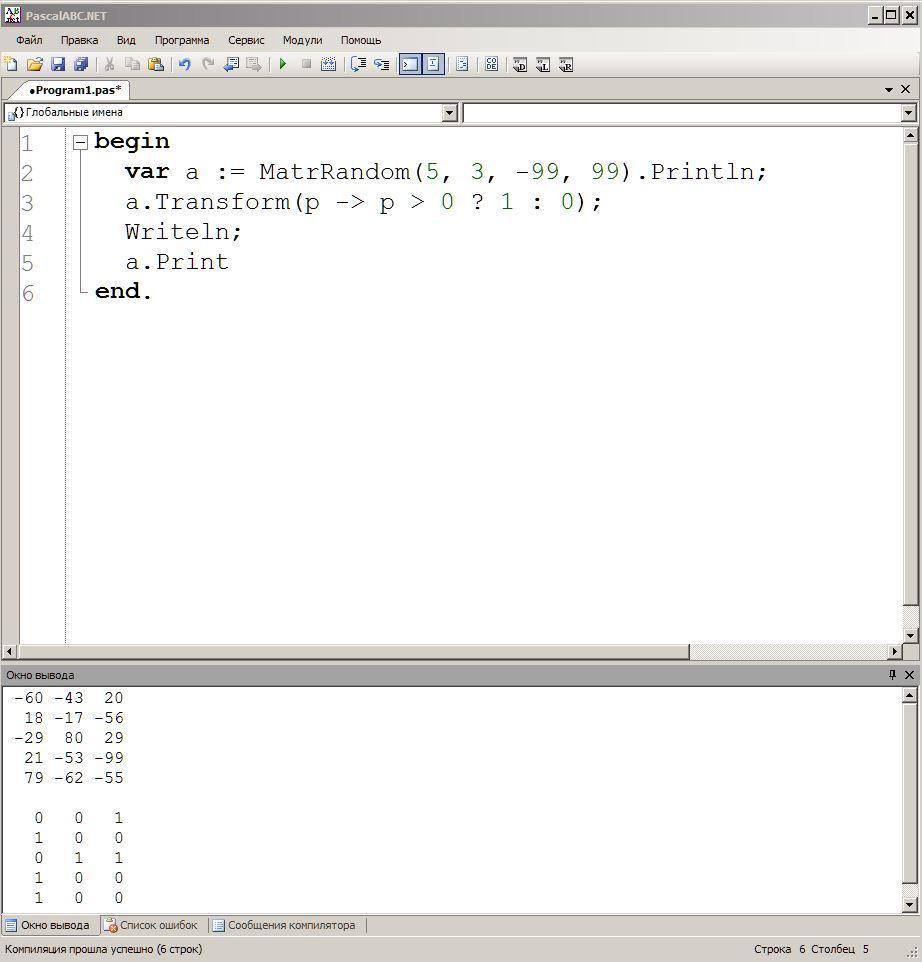The height and width of the screenshot is (962, 922).
Task: Open the Помощь menu
Action: (x=361, y=40)
